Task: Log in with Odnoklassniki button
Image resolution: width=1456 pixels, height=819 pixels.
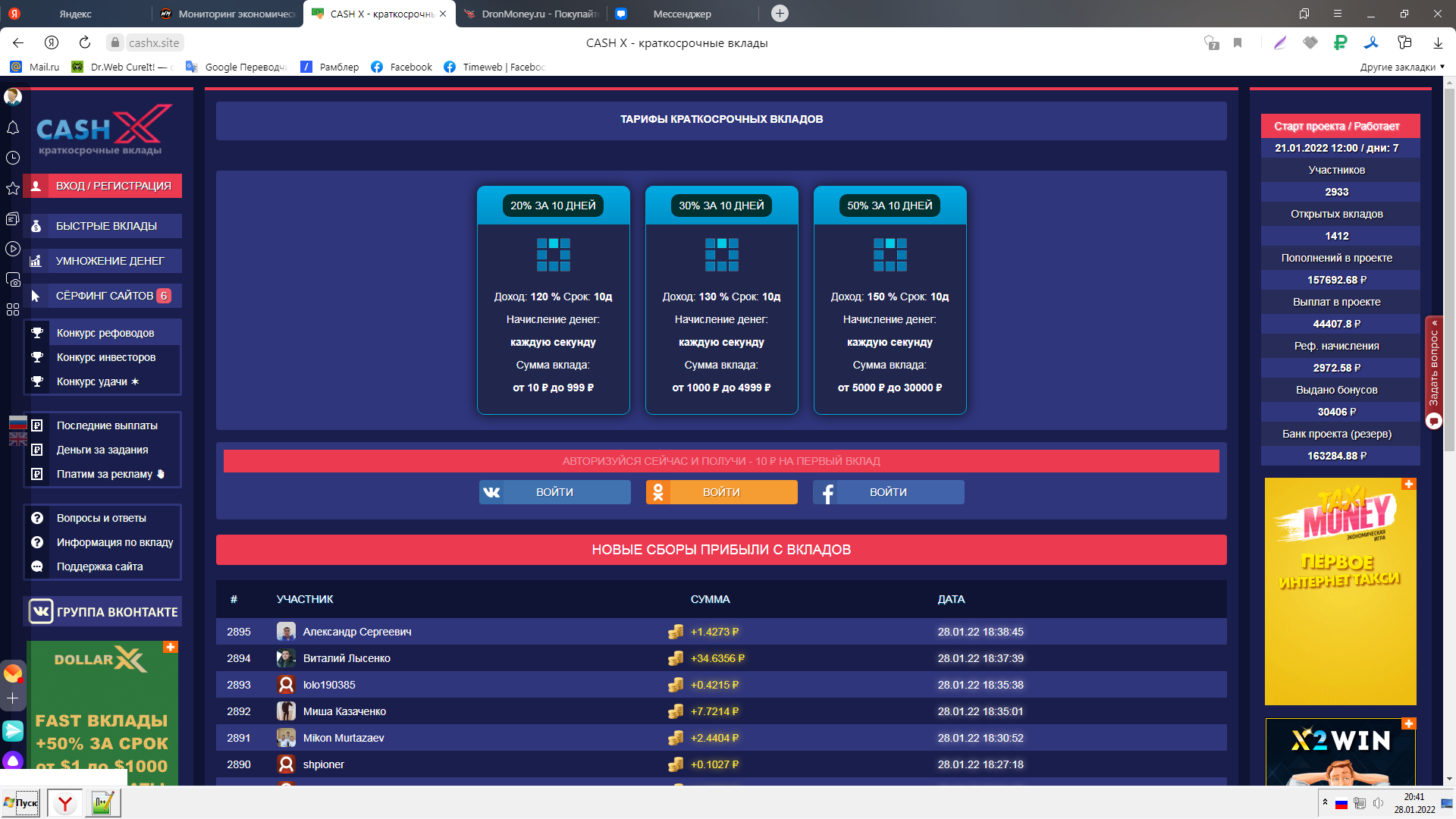Action: [721, 492]
